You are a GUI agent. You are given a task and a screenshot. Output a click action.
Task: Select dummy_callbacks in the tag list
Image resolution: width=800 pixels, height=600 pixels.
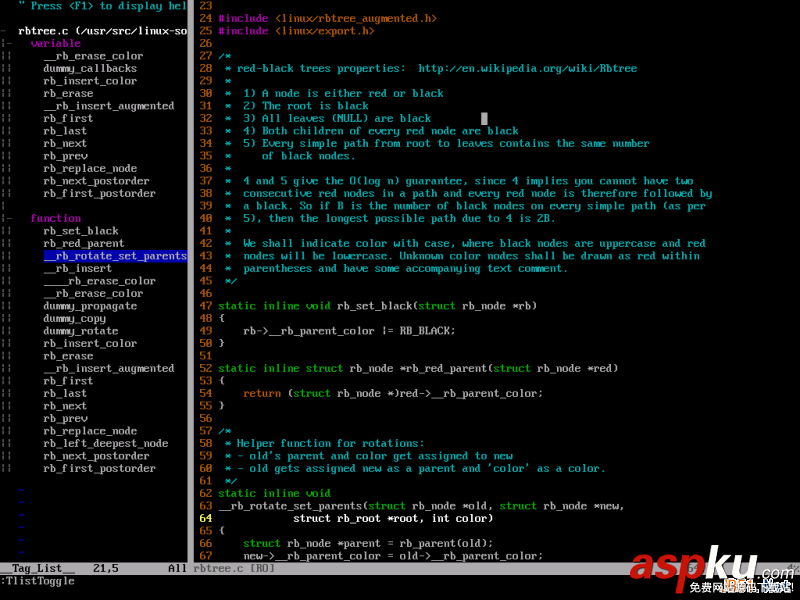point(90,68)
